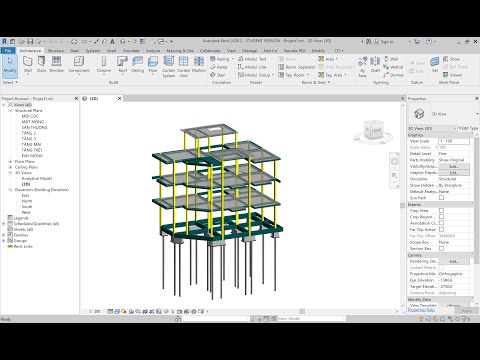Viewport: 480px width, 360px height.
Task: Select the Model Line tool
Action: pyautogui.click(x=252, y=67)
